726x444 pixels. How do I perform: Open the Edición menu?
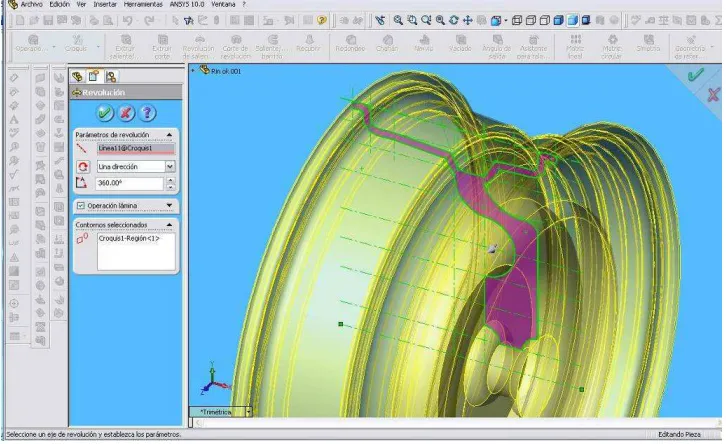click(x=59, y=4)
